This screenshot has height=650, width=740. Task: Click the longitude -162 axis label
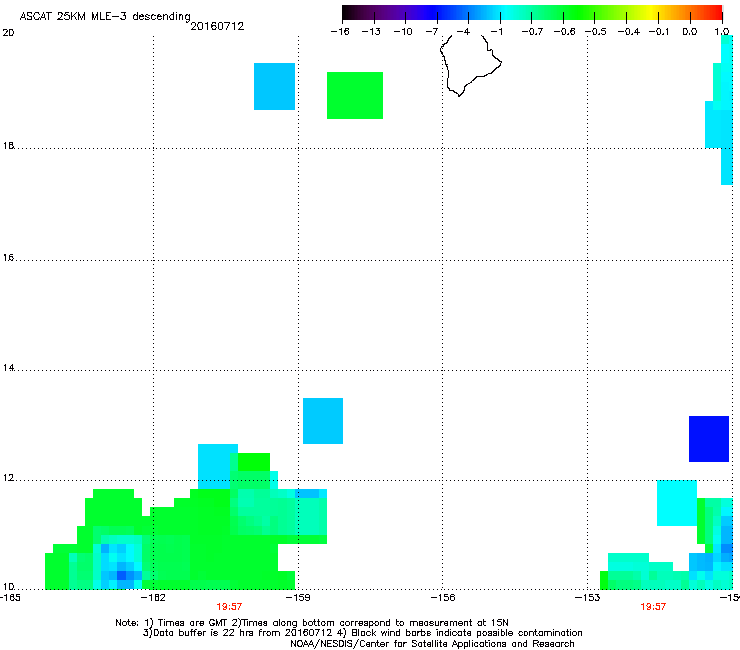pyautogui.click(x=153, y=598)
